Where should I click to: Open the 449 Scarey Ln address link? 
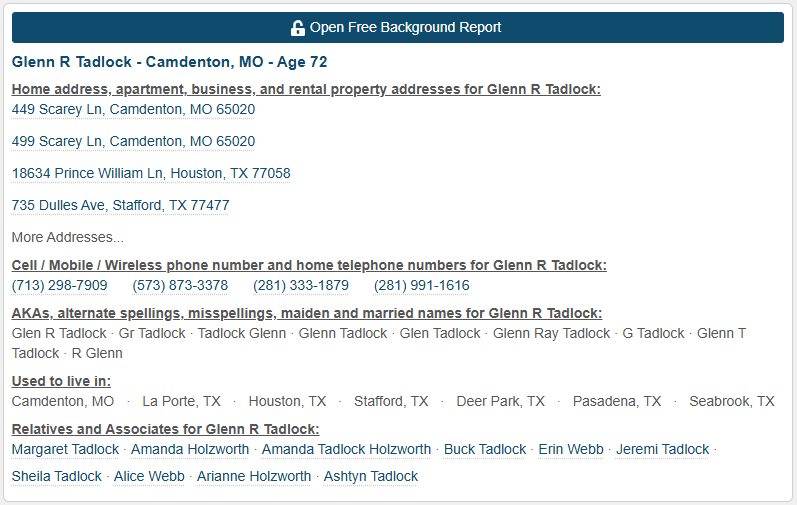tap(133, 109)
